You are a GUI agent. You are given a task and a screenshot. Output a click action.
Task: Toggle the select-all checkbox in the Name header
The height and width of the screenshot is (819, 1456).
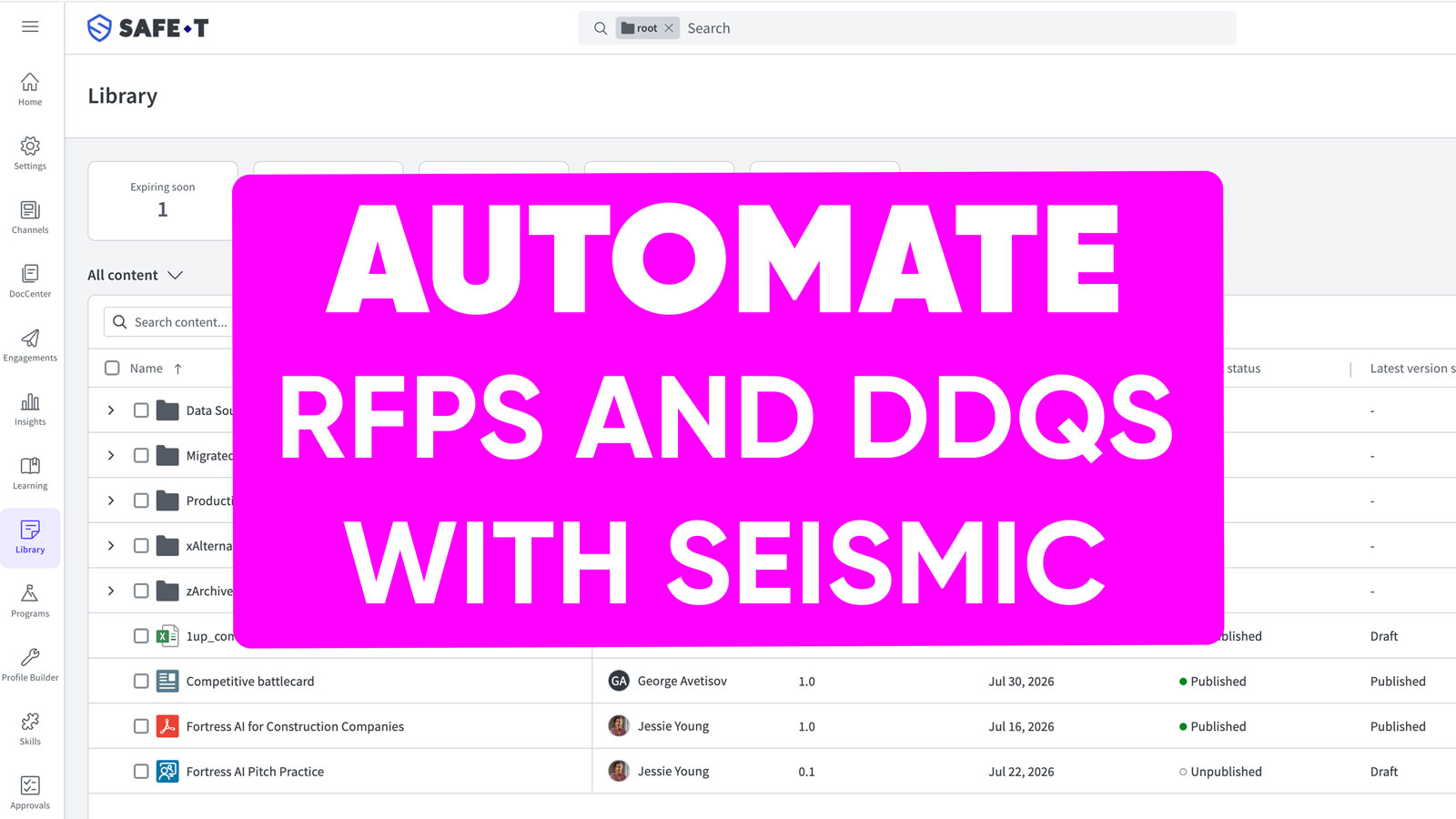[x=112, y=368]
